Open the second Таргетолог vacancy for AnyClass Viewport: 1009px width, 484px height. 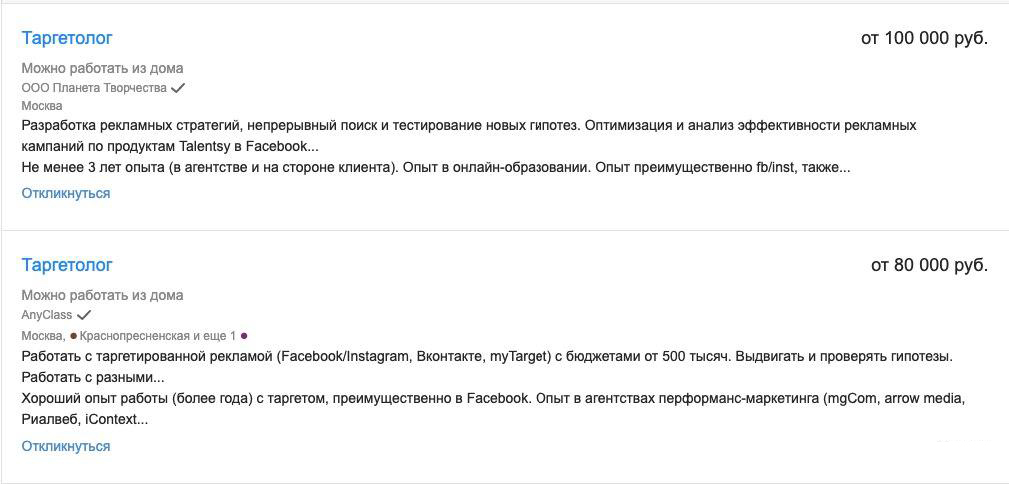67,265
